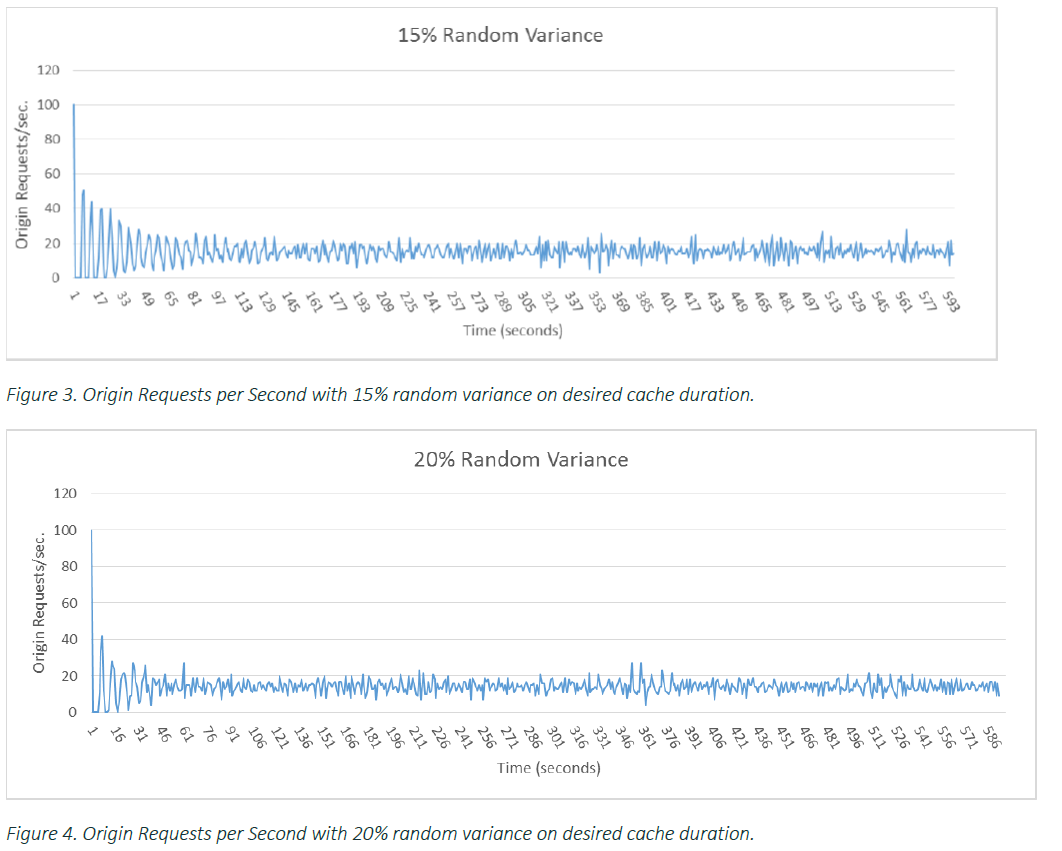Viewport: 1062px width, 851px height.
Task: Click the x-axis tick label 305
Action: tap(526, 302)
